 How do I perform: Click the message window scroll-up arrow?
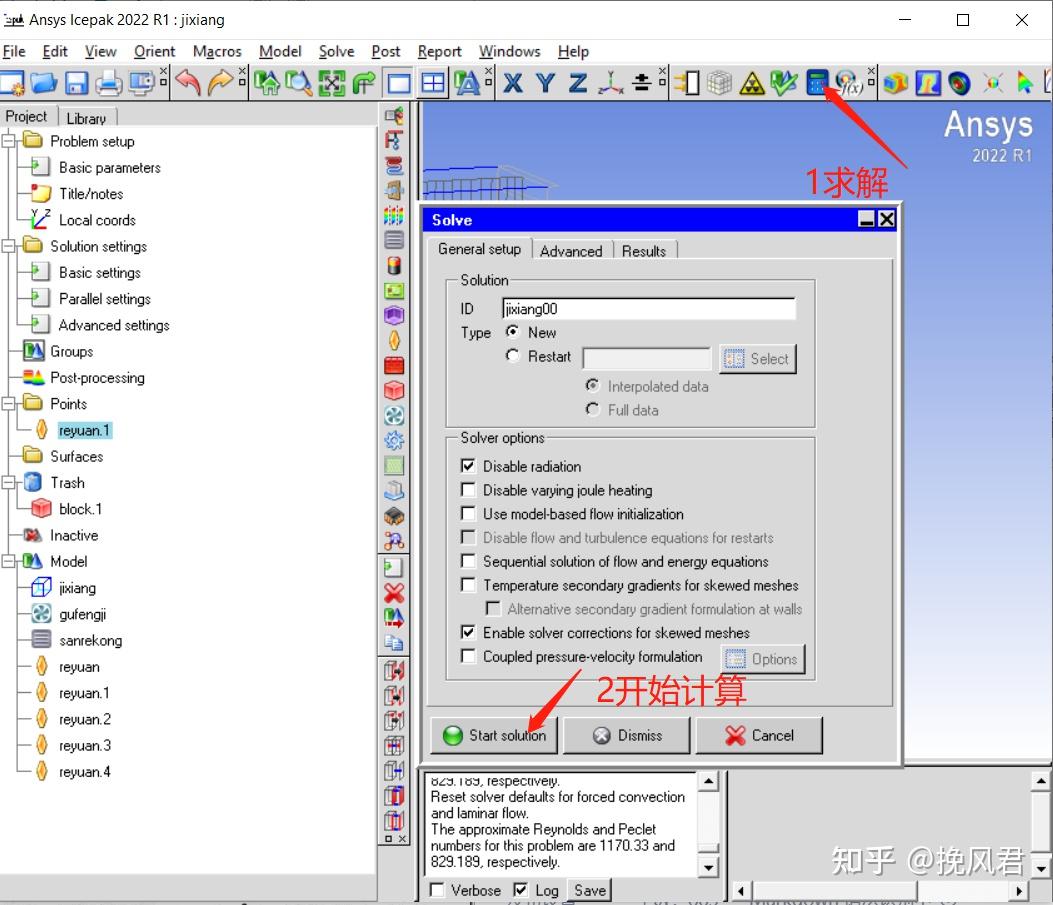tap(708, 781)
